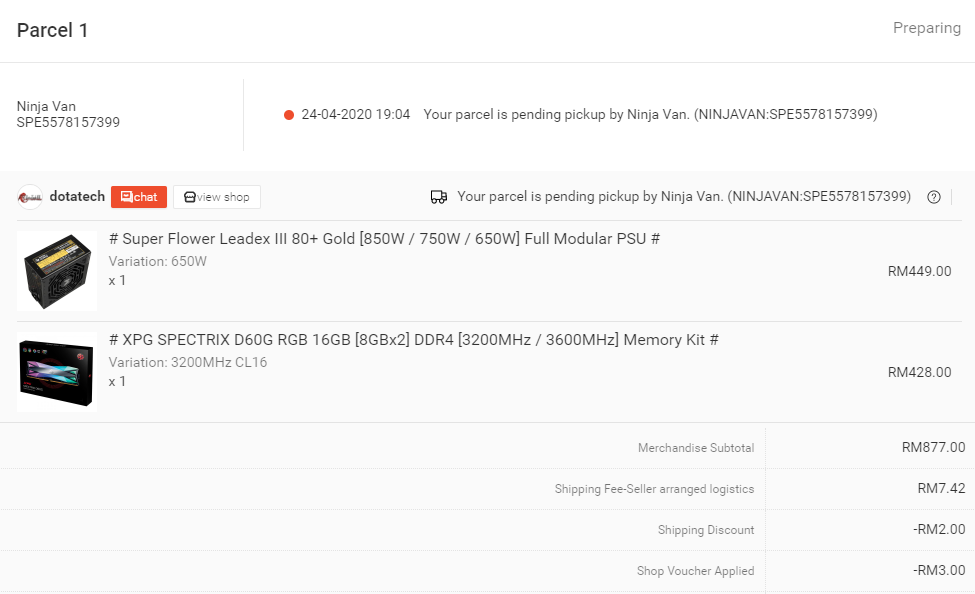The height and width of the screenshot is (594, 975).
Task: Click the dotatech shop avatar logo
Action: [x=30, y=197]
